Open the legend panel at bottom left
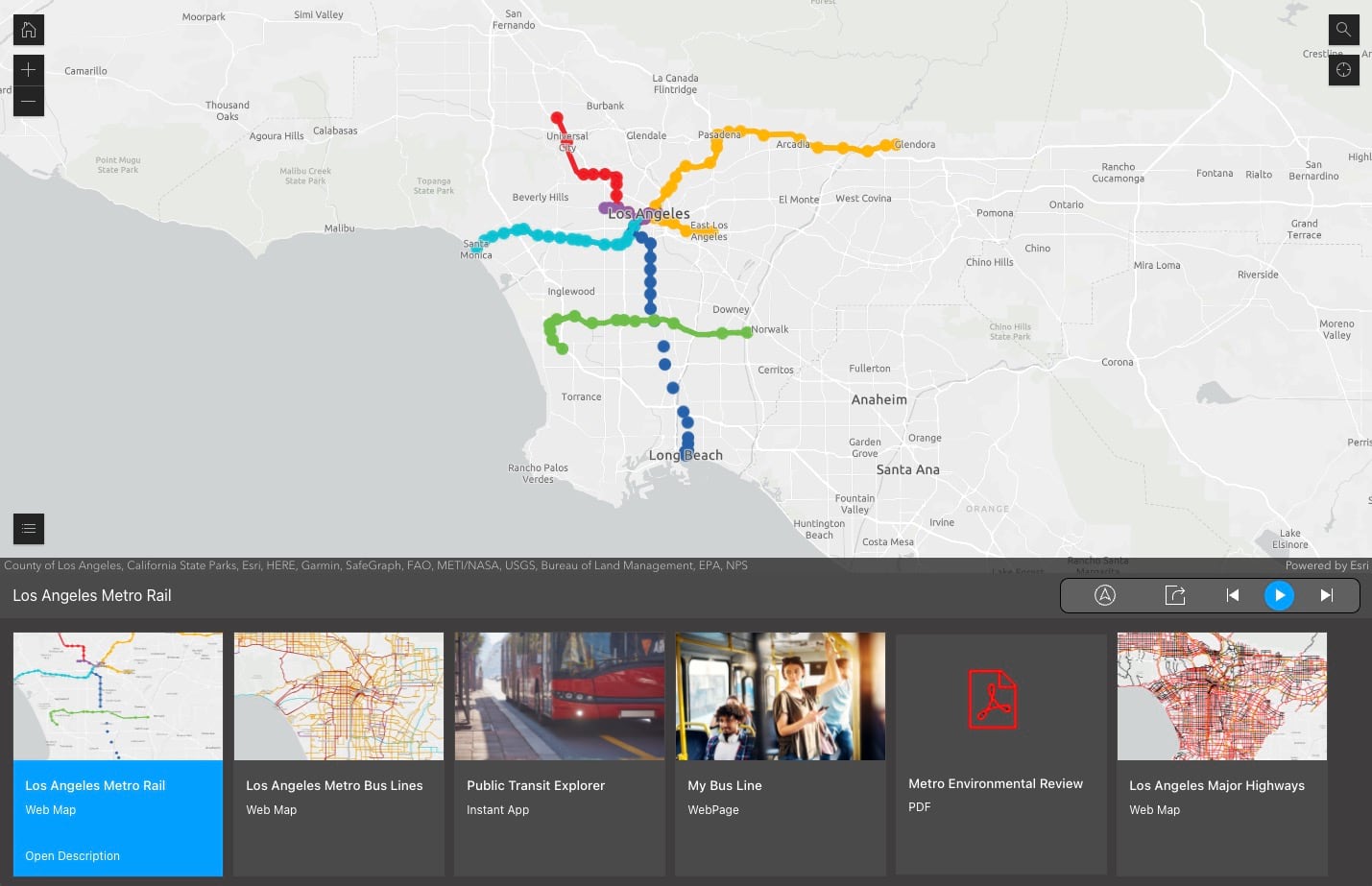This screenshot has width=1372, height=886. tap(28, 528)
